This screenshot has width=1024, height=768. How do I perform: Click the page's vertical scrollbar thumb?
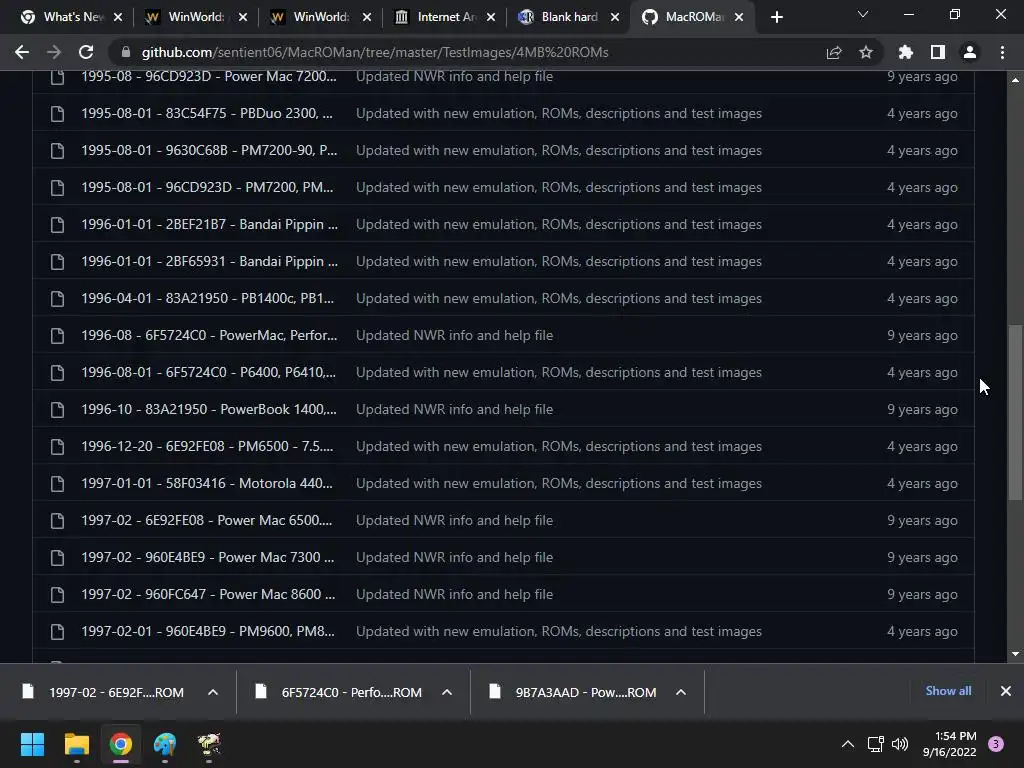1015,413
